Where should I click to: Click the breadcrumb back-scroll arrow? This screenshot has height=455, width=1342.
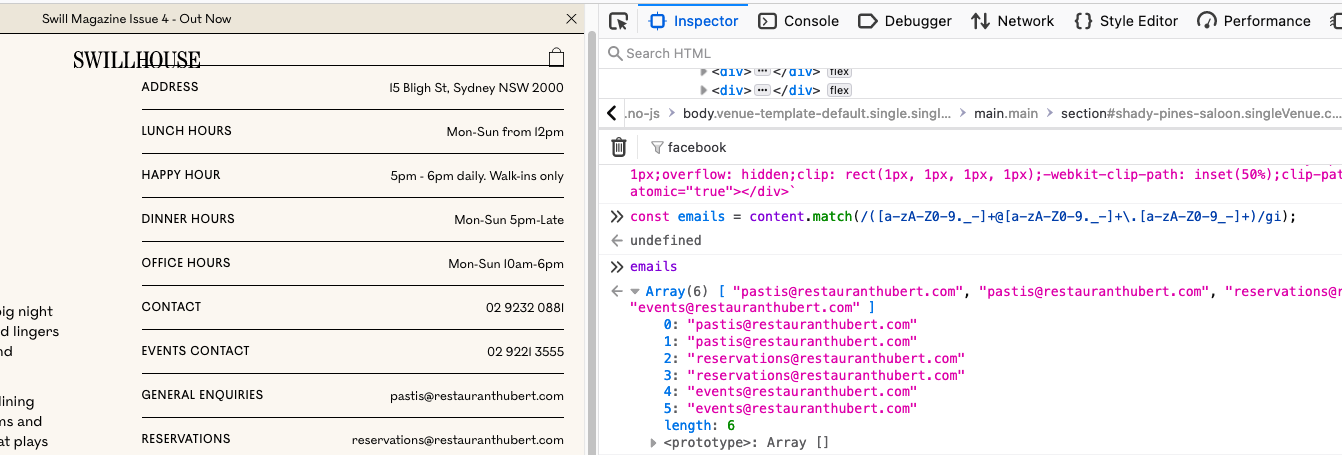[612, 113]
